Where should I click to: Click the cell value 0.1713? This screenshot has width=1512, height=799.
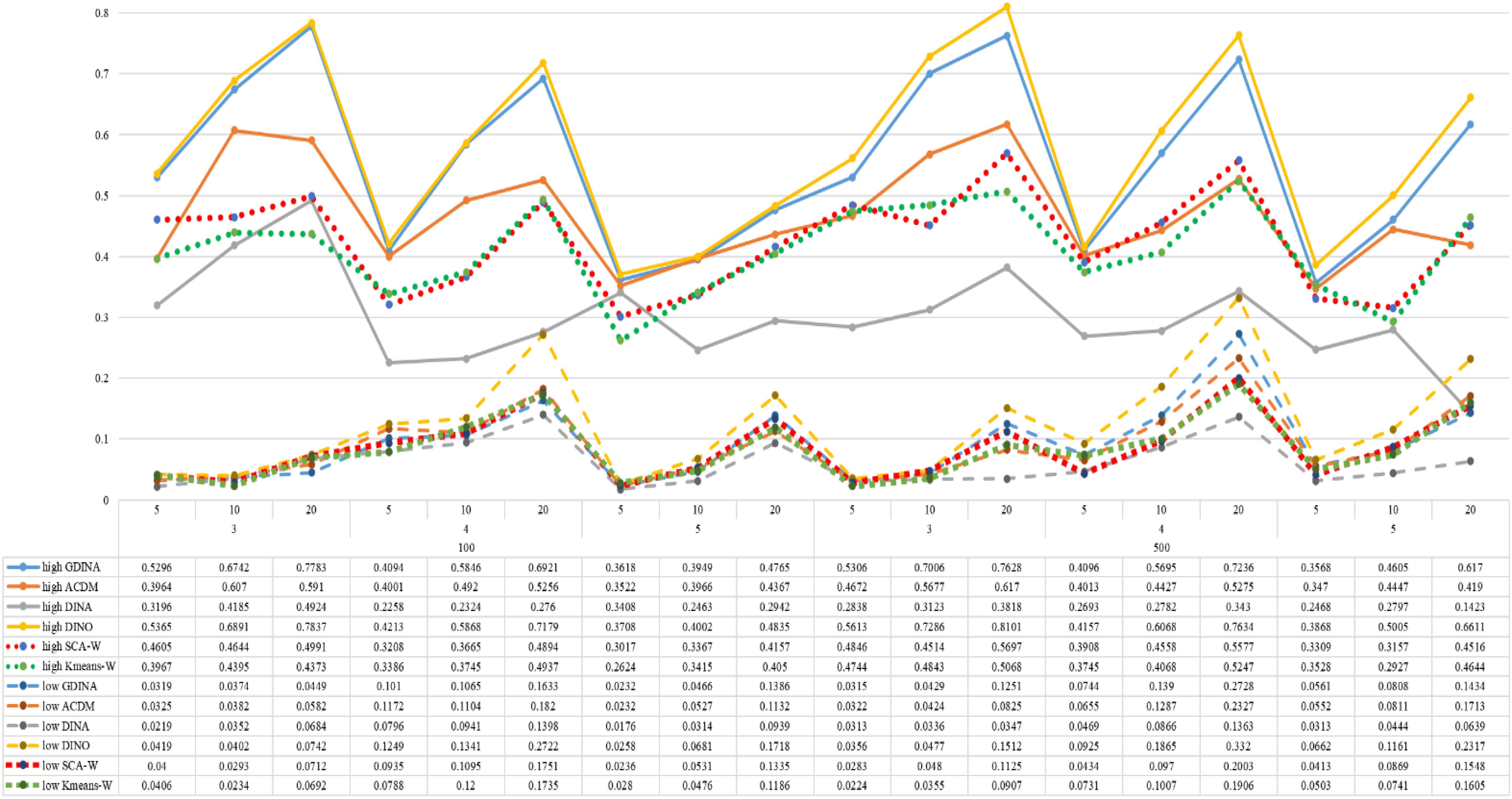[1470, 707]
